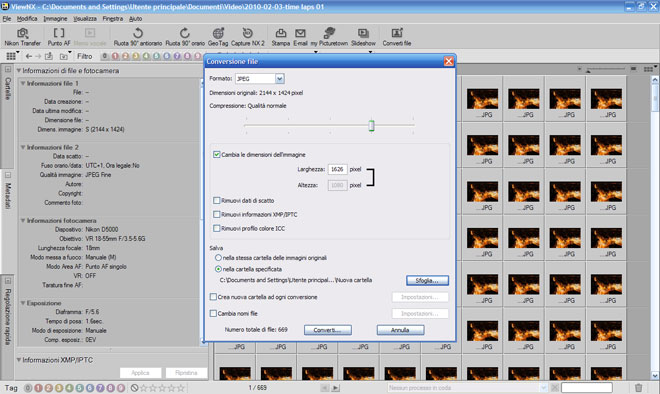Click the Punto AF toolbar icon

[59, 37]
